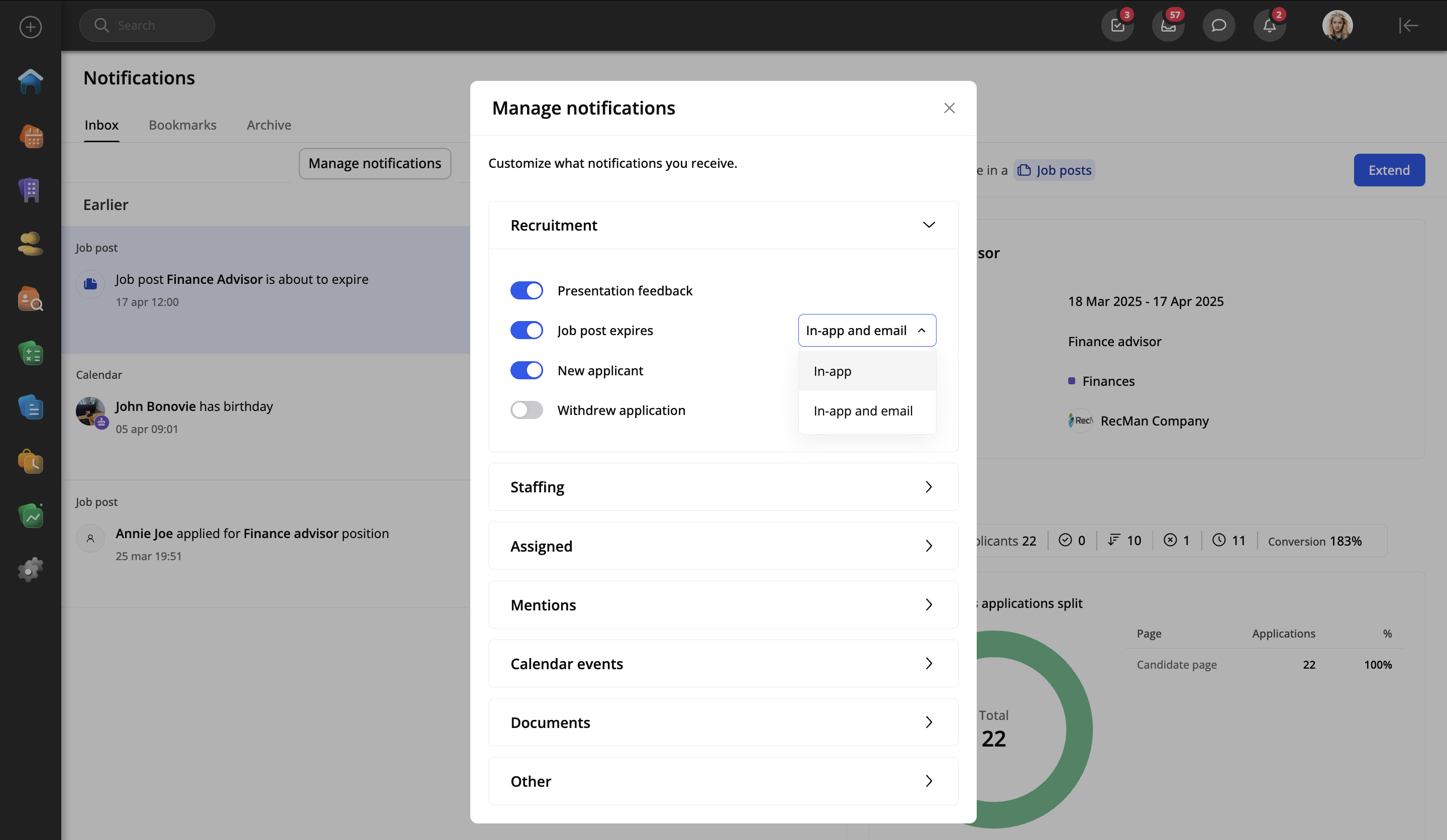Click the tasks checklist icon with badge 3
Screen dimensions: 1447x840
[x=1117, y=26]
